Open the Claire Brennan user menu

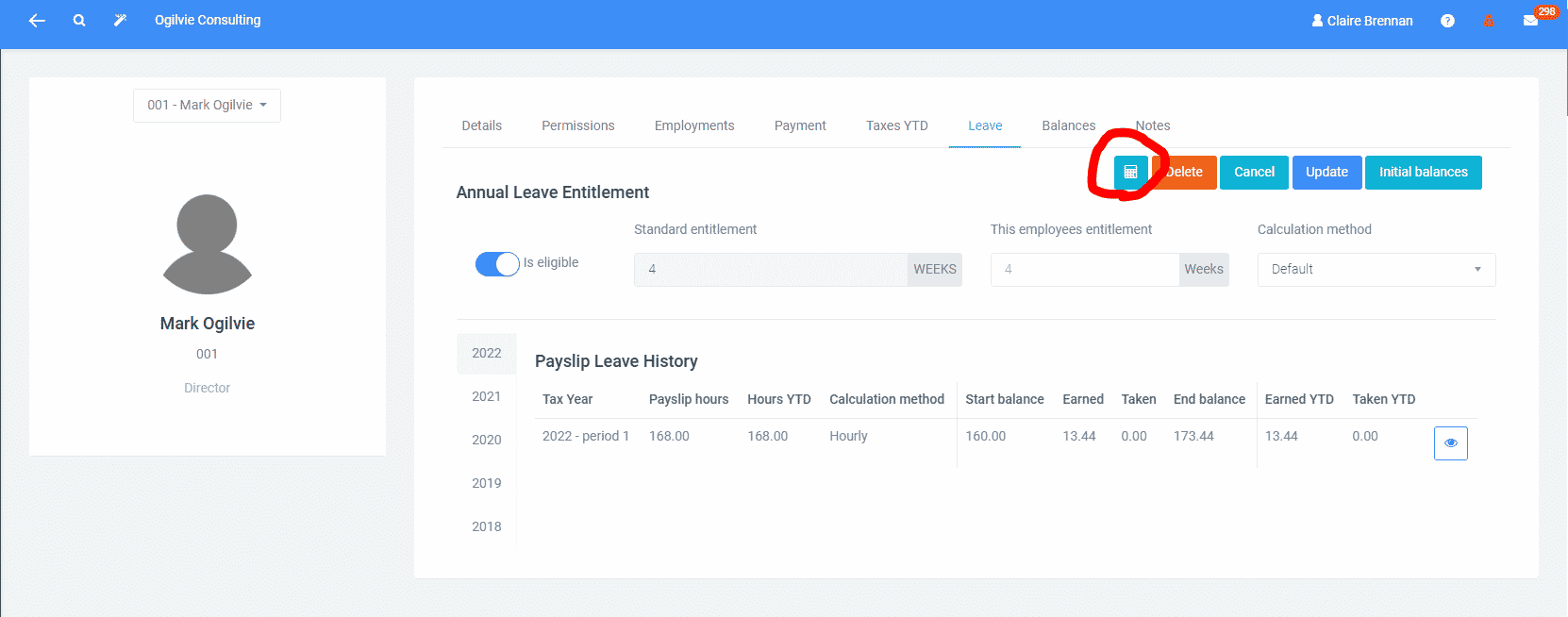coord(1362,21)
